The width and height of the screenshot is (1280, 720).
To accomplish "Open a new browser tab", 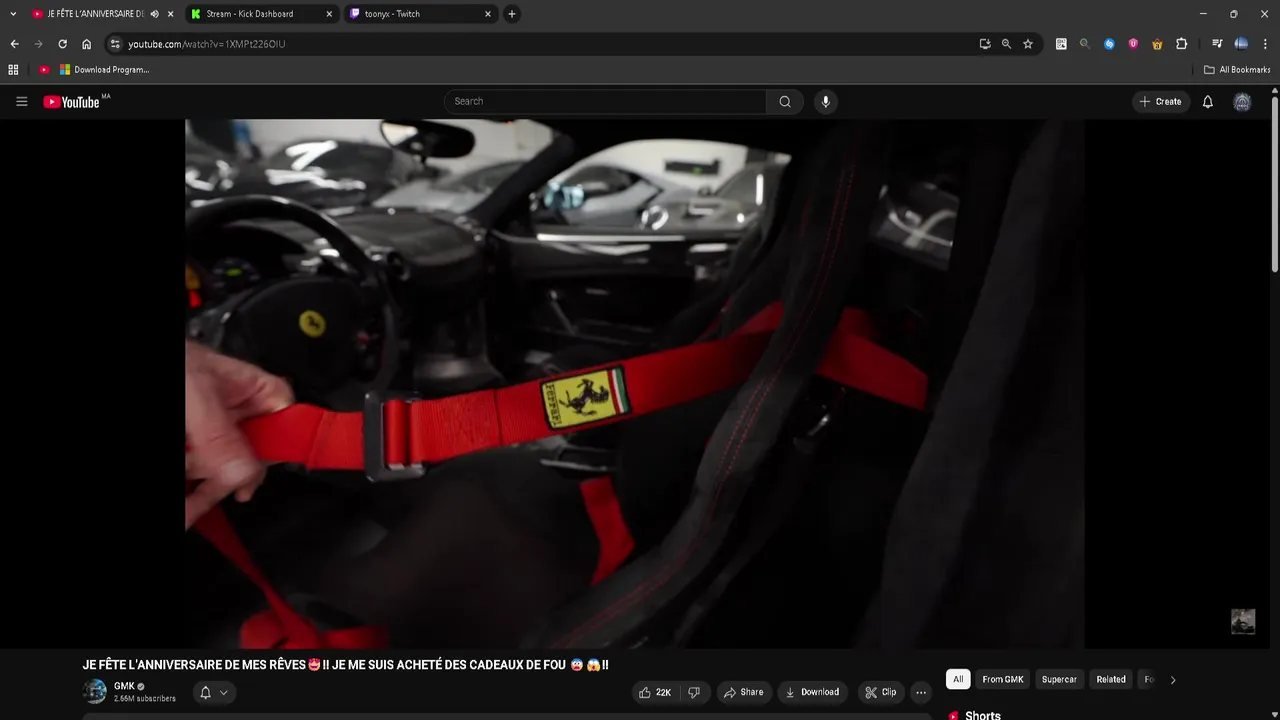I will (512, 14).
